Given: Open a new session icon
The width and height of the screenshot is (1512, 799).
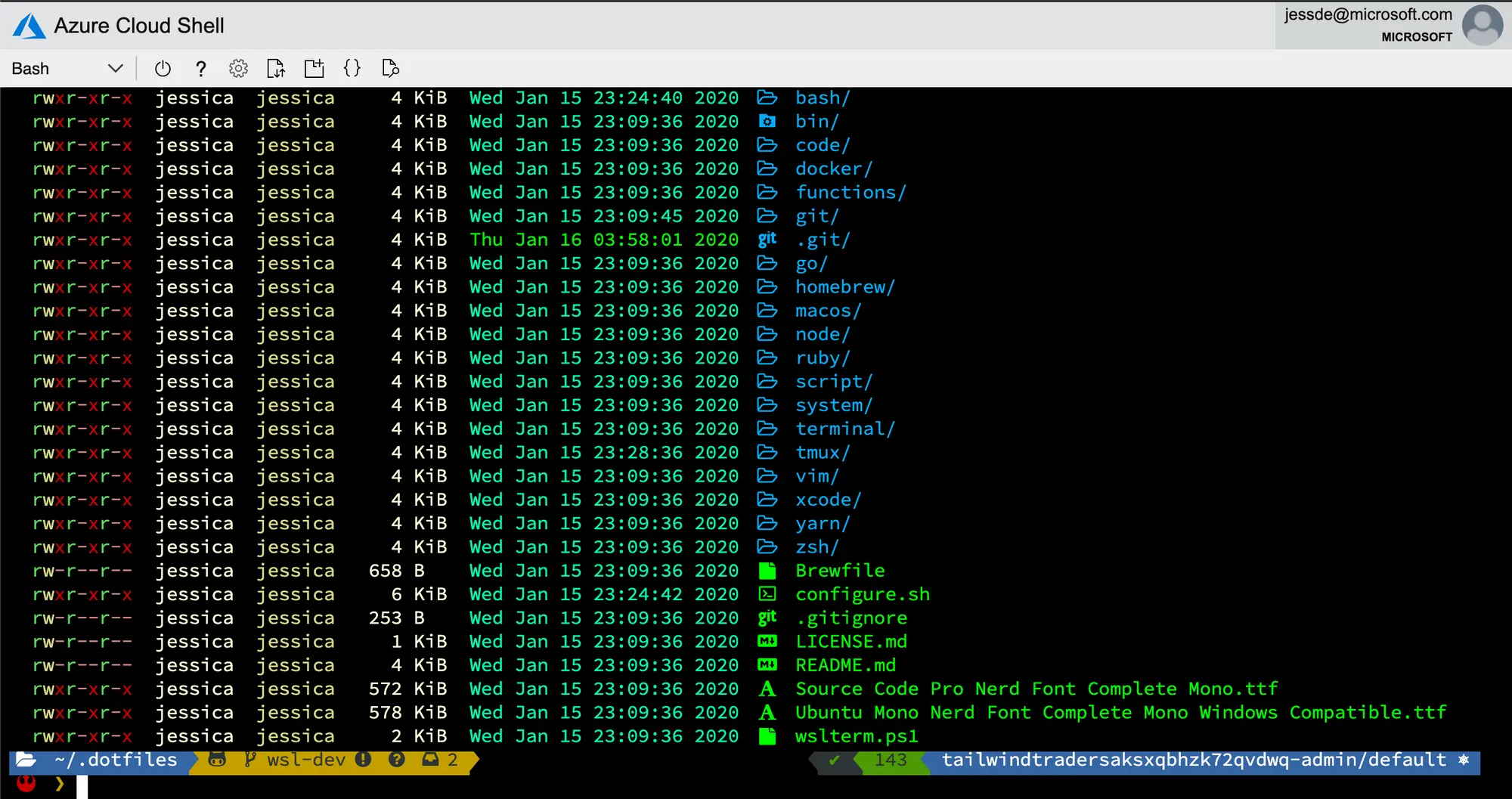Looking at the screenshot, I should pos(314,69).
